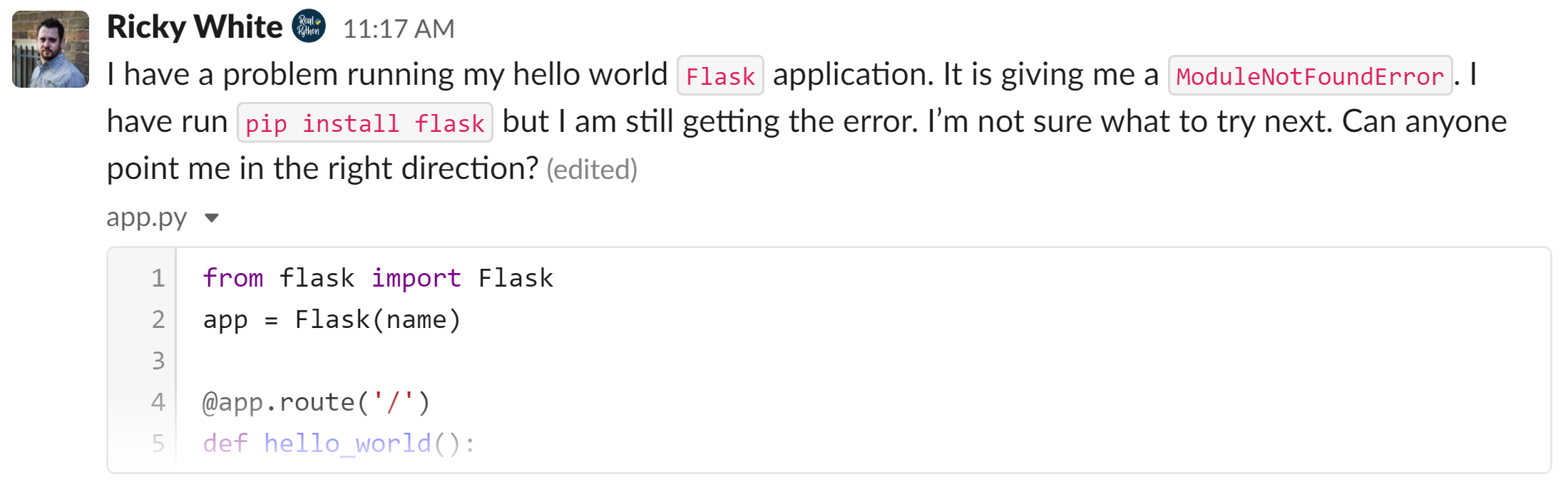Select the @app.route decorator on line 4
1568x487 pixels.
tap(315, 401)
